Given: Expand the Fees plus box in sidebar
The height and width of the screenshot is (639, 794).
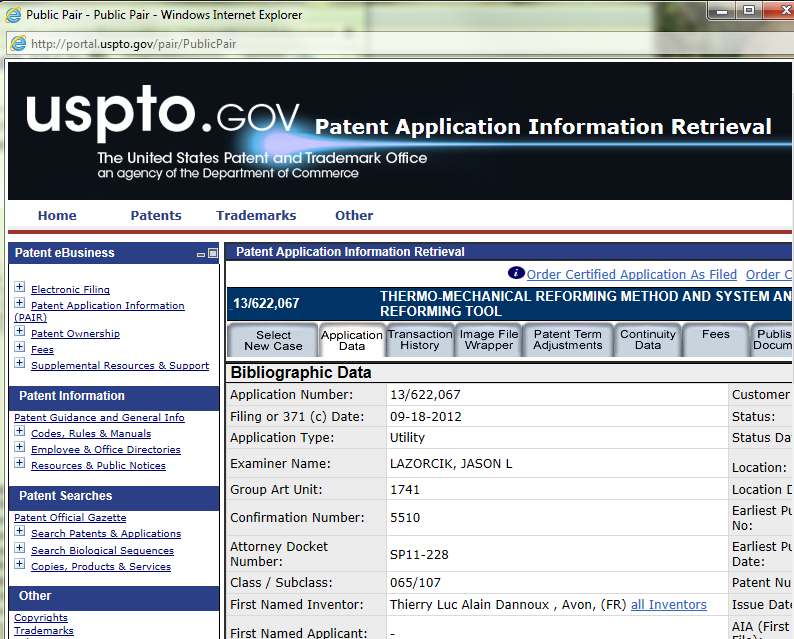Looking at the screenshot, I should tap(19, 347).
